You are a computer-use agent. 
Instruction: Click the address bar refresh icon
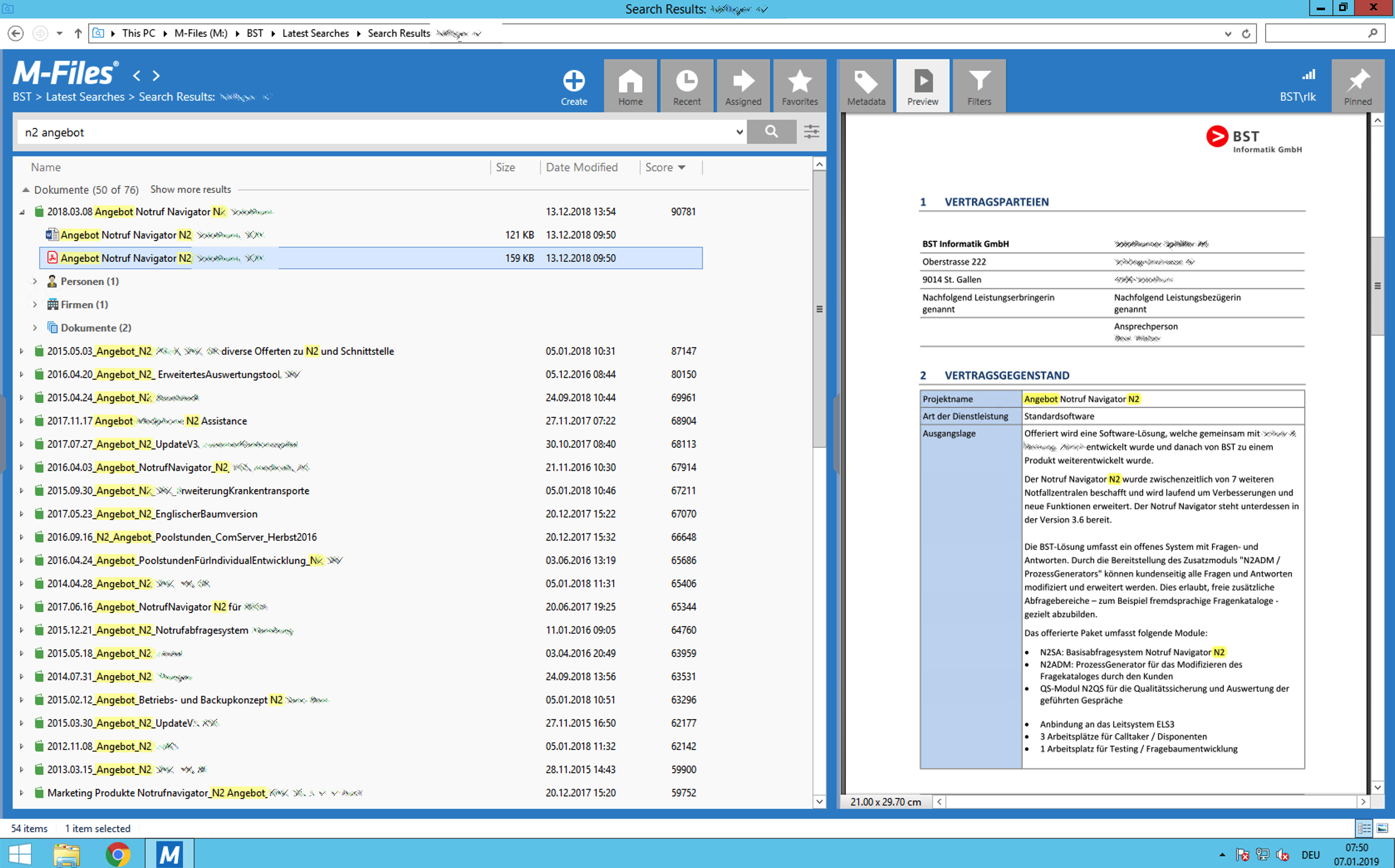coord(1246,33)
